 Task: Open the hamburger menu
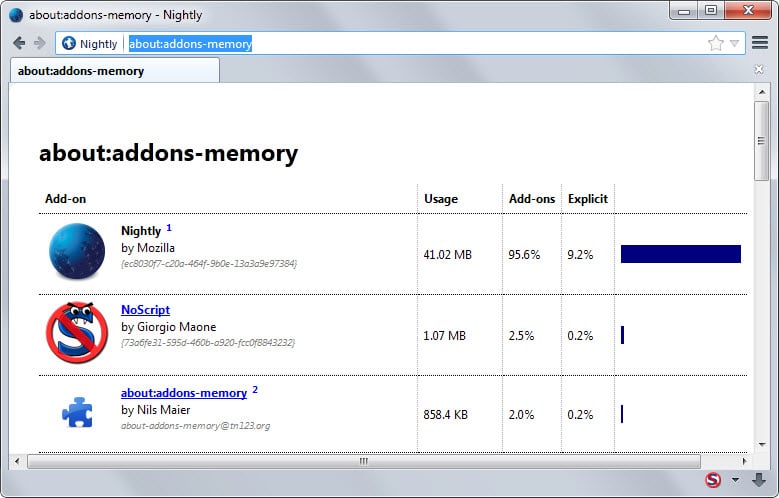point(760,43)
